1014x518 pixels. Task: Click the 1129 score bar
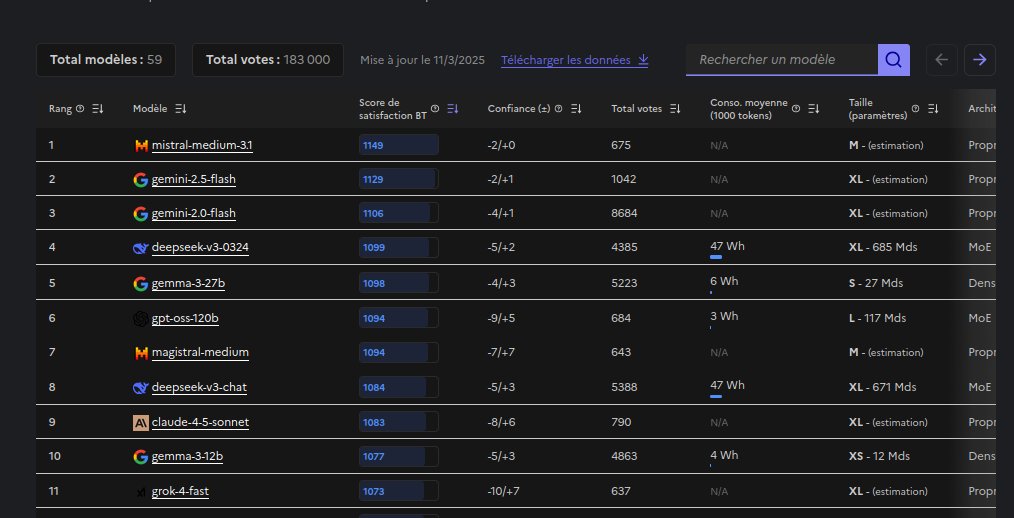click(399, 179)
